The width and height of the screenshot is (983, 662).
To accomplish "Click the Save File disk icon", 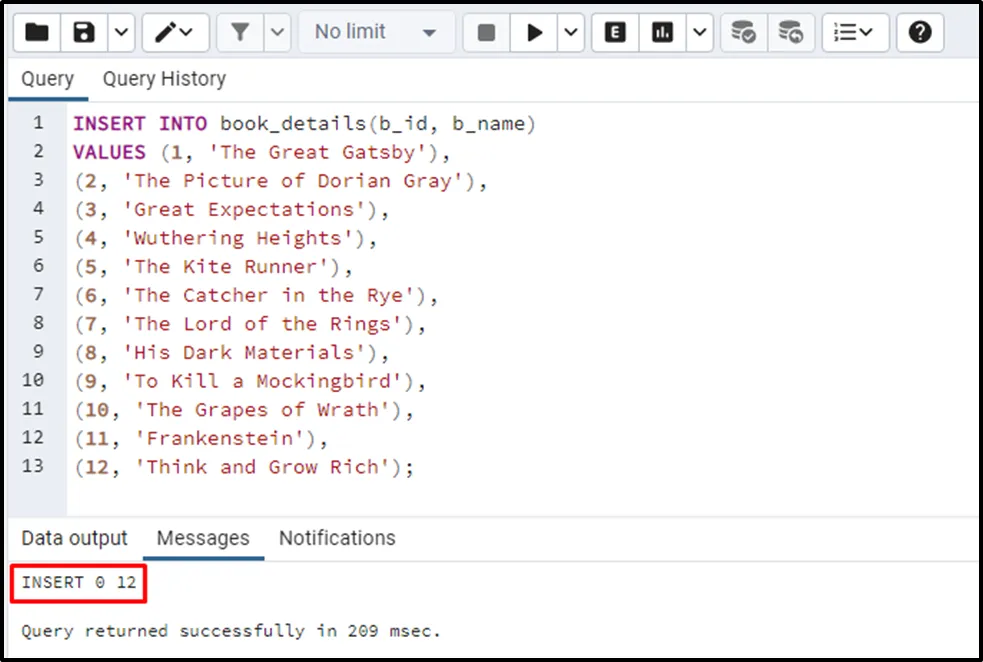I will [x=85, y=33].
